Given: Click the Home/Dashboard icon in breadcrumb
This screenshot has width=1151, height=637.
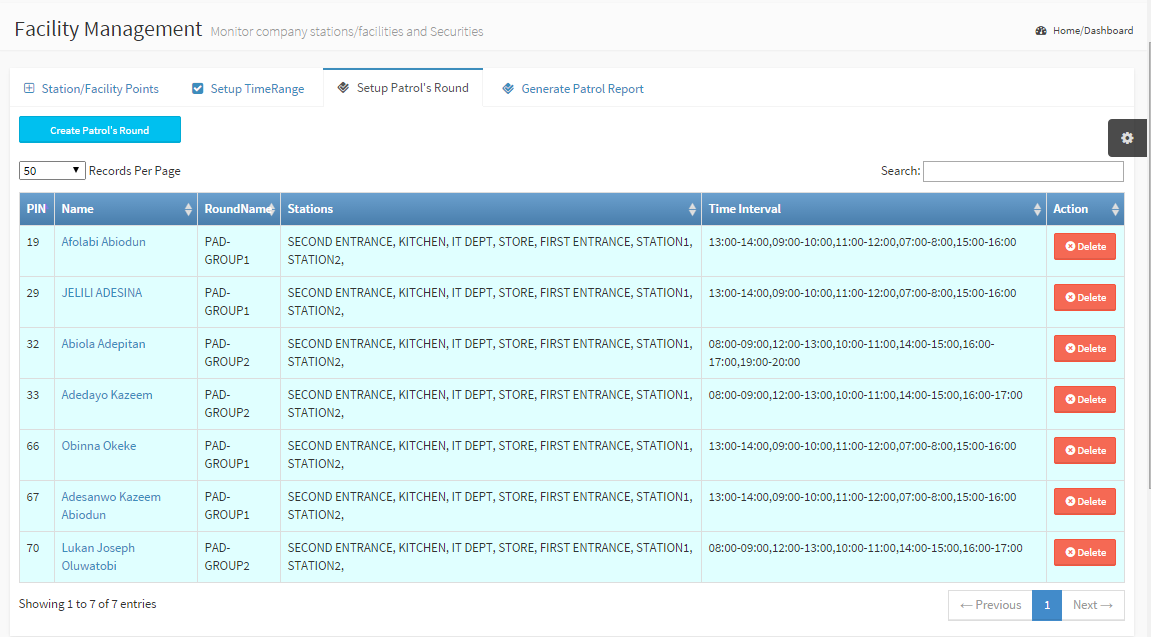Looking at the screenshot, I should (x=1041, y=31).
